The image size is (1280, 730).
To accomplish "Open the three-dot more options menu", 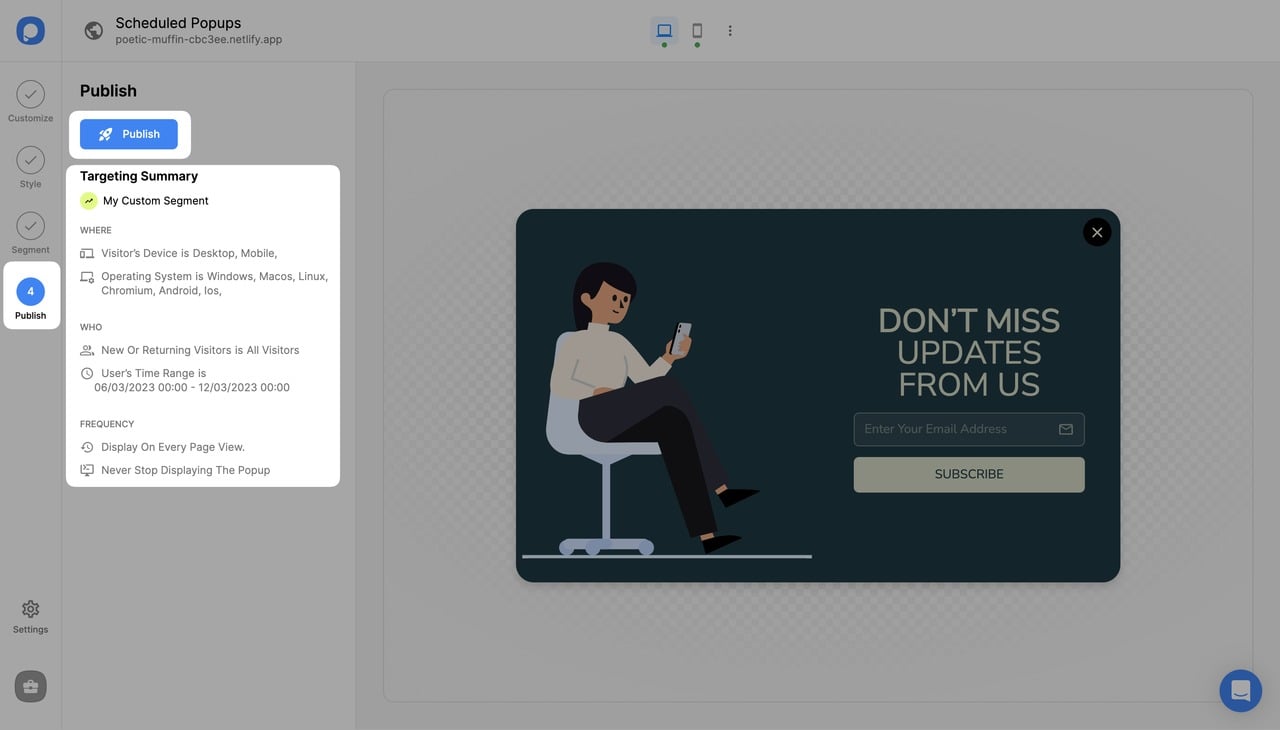I will 730,31.
